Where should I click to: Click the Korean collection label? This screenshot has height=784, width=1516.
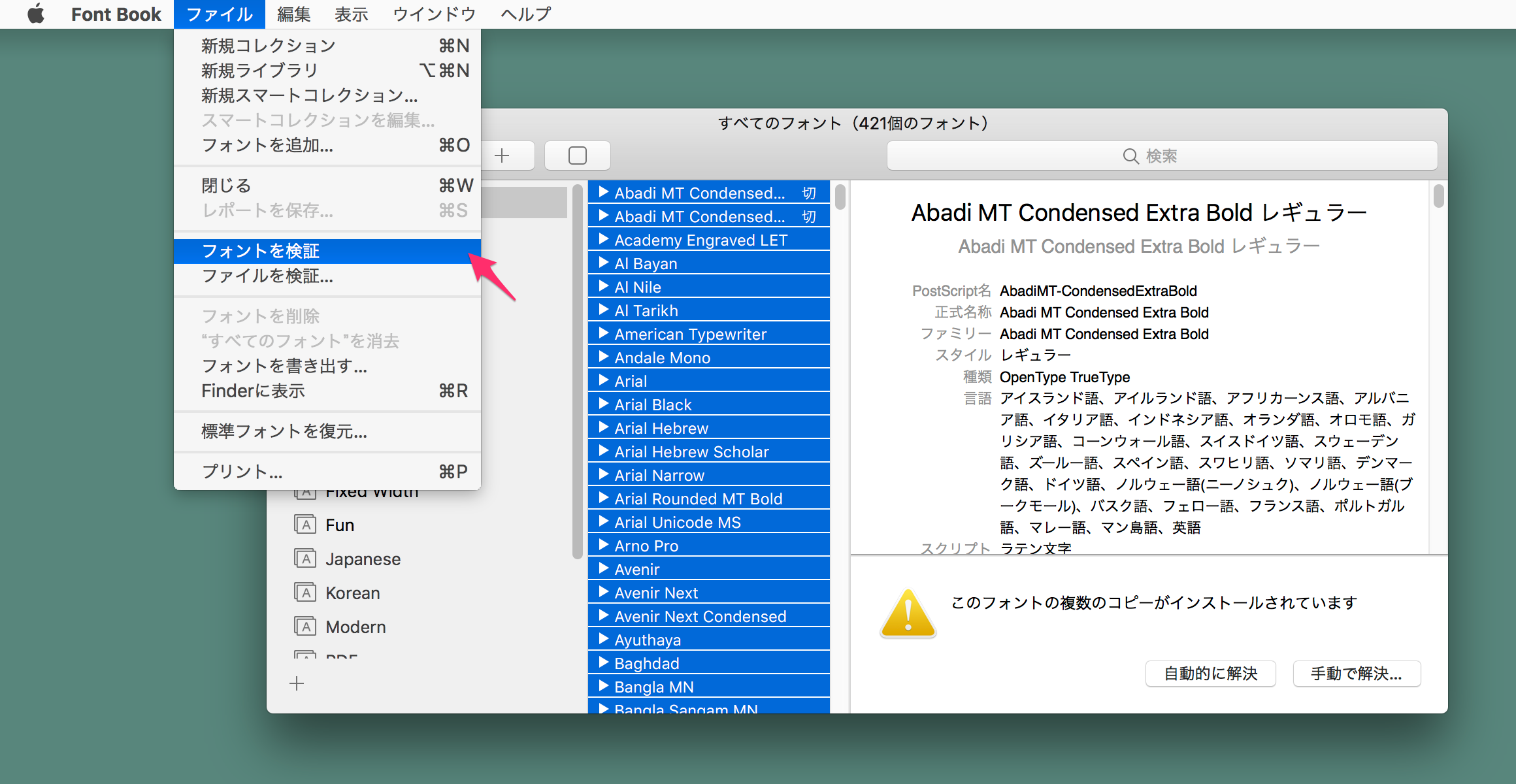click(353, 593)
